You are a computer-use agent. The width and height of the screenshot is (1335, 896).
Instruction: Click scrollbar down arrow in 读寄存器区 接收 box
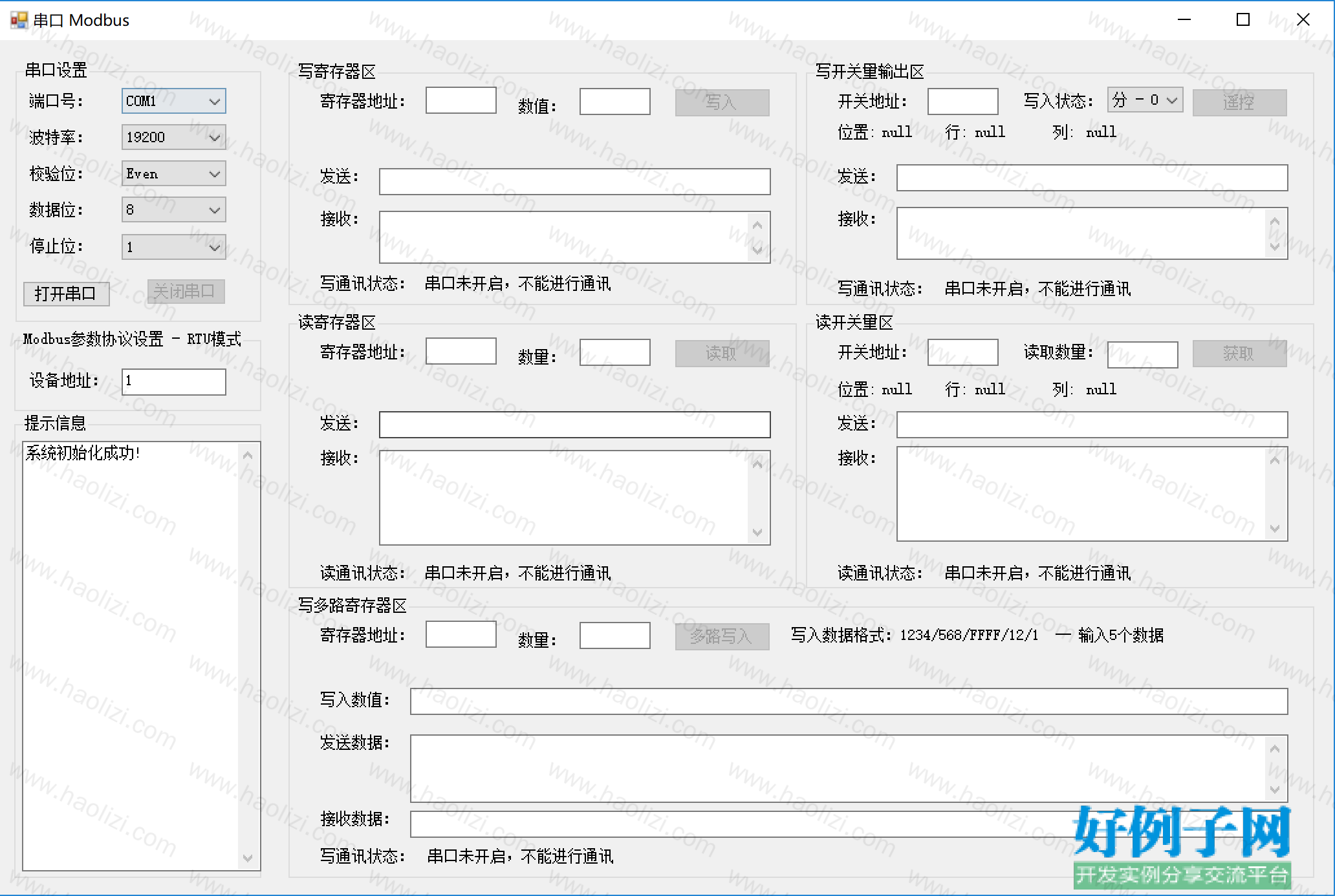coord(757,533)
